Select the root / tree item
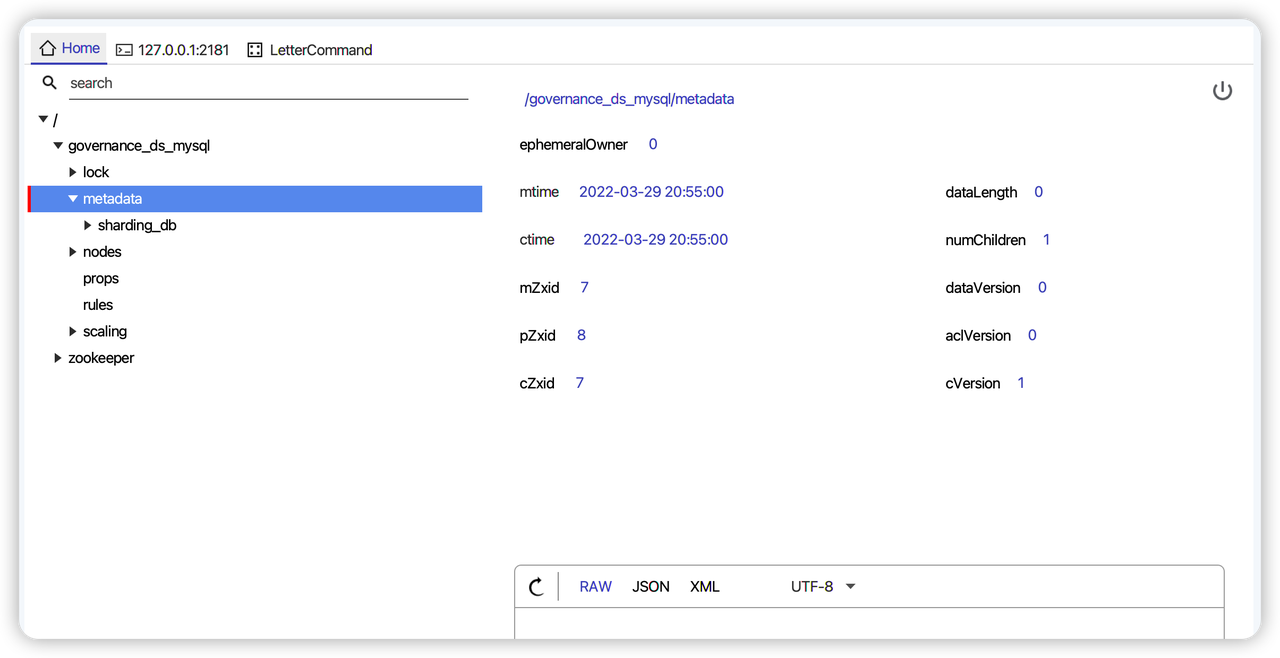This screenshot has height=658, width=1280. (x=55, y=120)
